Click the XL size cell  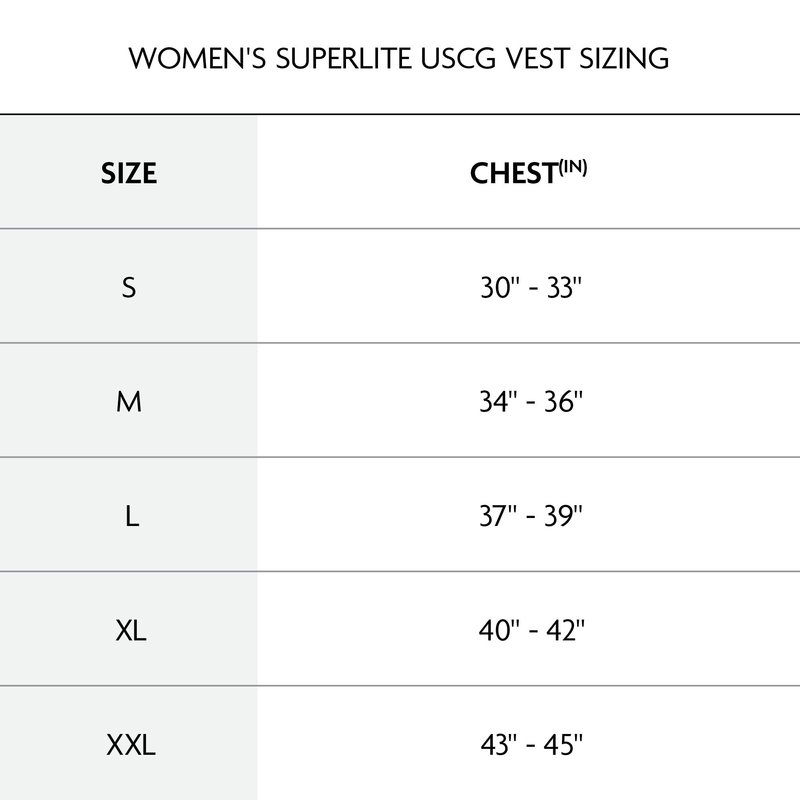click(131, 630)
